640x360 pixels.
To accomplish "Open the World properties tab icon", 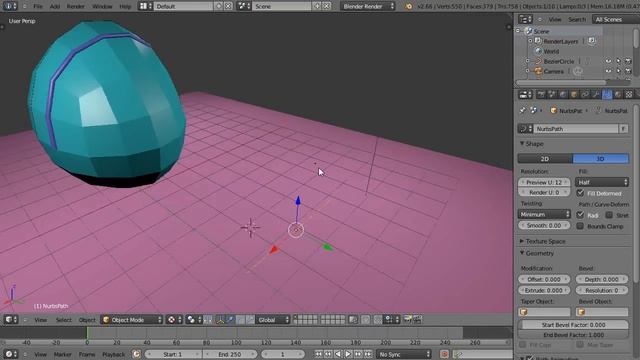I will [563, 94].
